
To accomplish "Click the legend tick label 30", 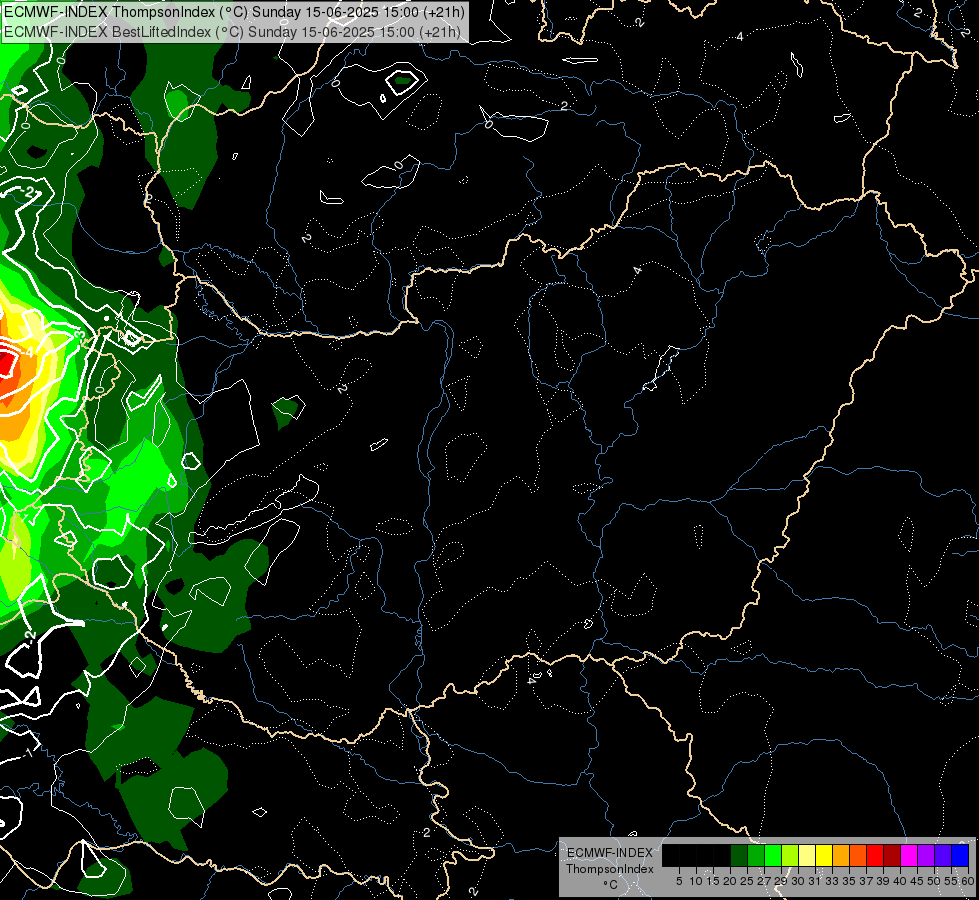I will point(798,881).
